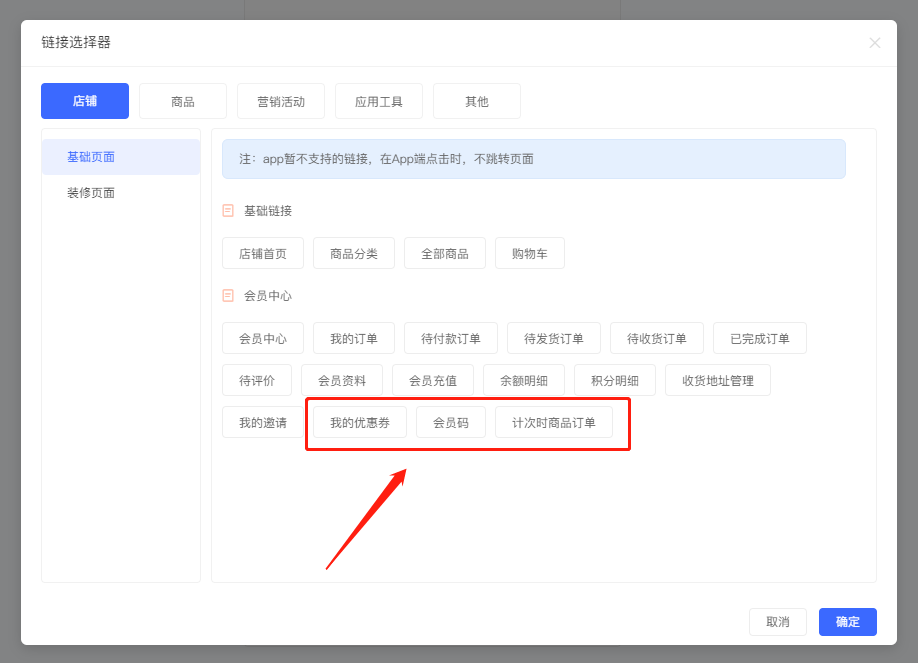Image resolution: width=918 pixels, height=663 pixels.
Task: Pick the 待付款订单 link option
Action: tap(451, 339)
